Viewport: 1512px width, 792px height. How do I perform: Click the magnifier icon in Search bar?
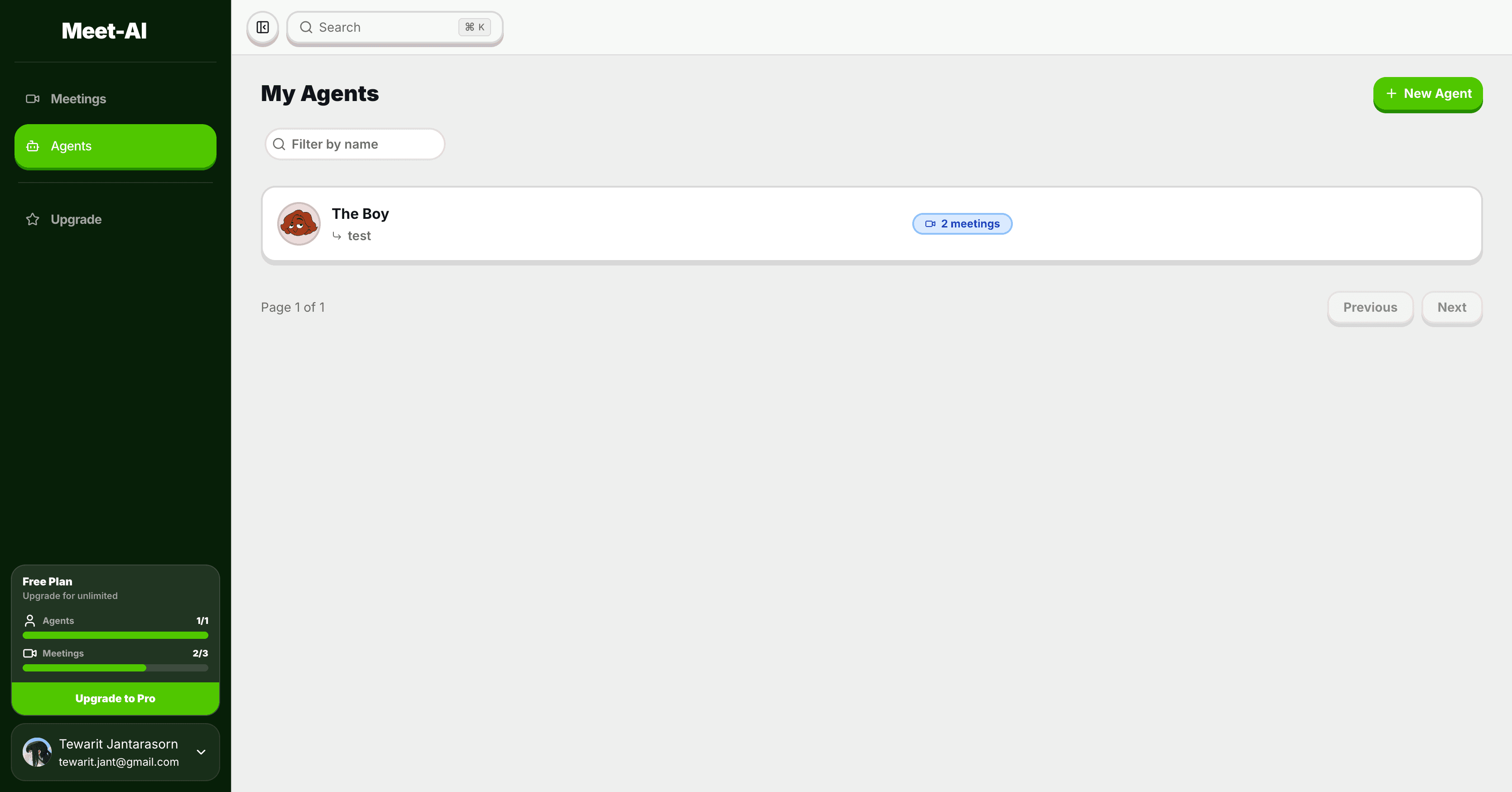(306, 28)
